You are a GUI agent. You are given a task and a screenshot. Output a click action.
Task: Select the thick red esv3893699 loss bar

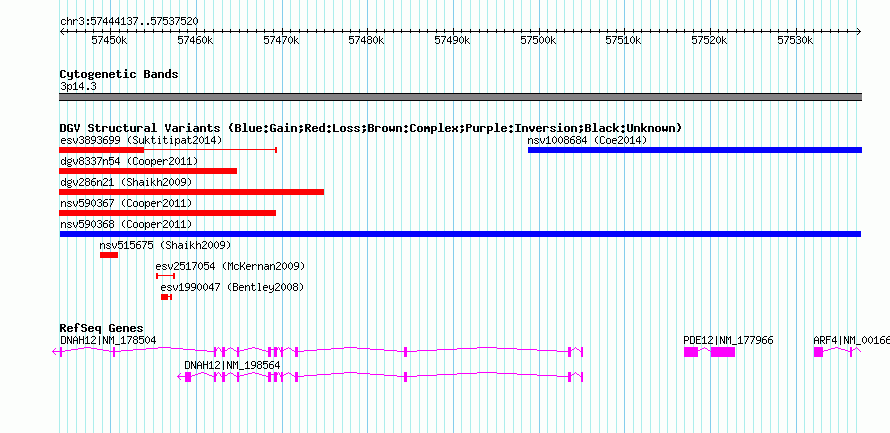102,150
